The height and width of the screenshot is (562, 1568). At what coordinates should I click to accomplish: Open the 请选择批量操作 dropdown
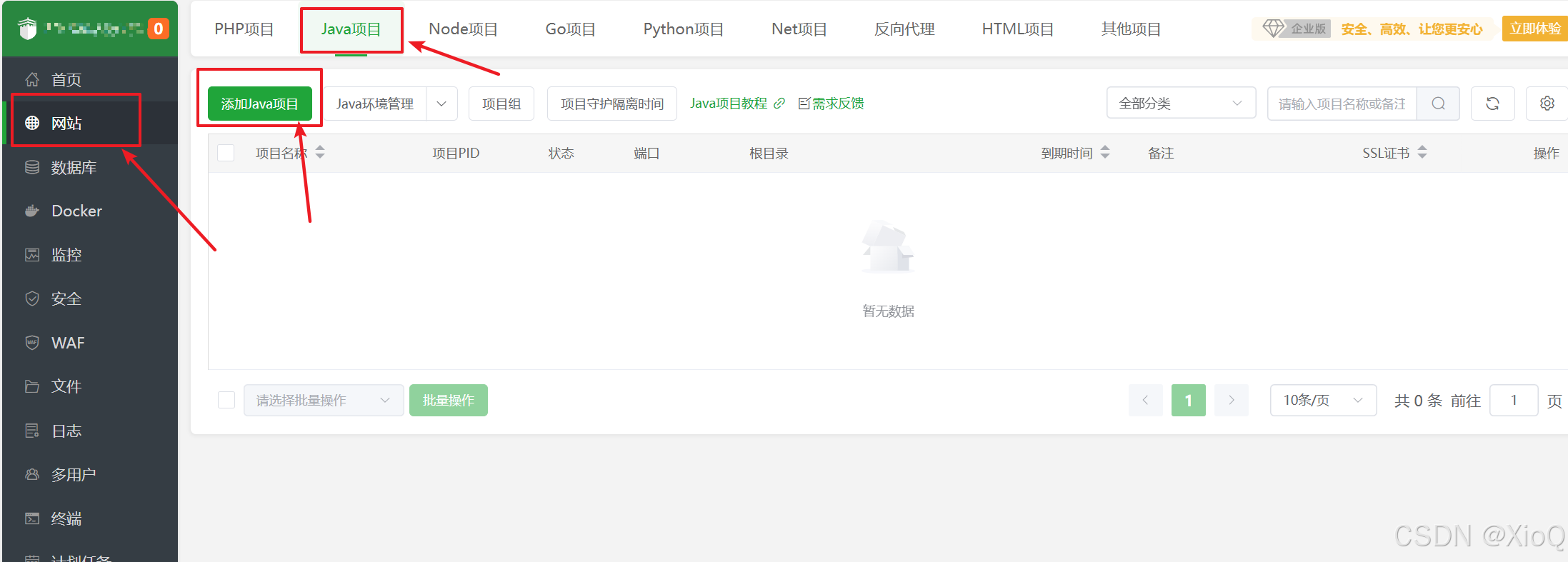[x=324, y=400]
